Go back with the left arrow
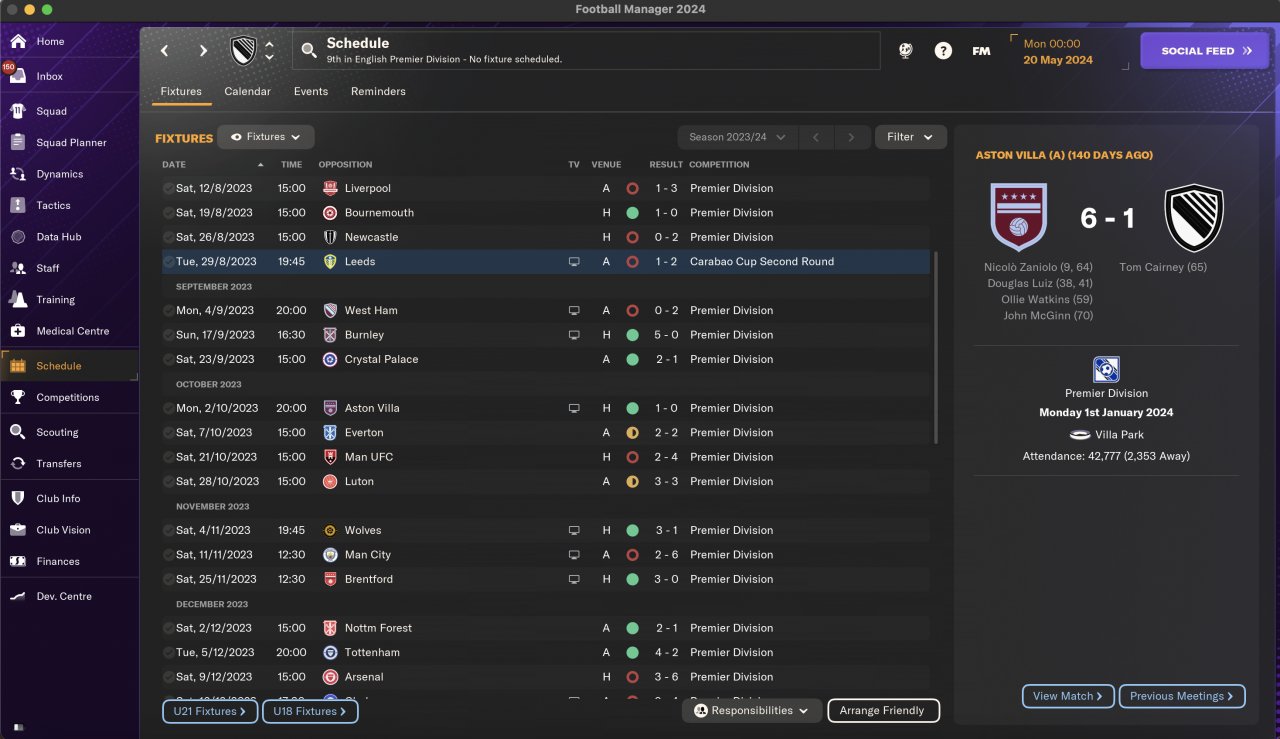1280x739 pixels. [x=165, y=51]
